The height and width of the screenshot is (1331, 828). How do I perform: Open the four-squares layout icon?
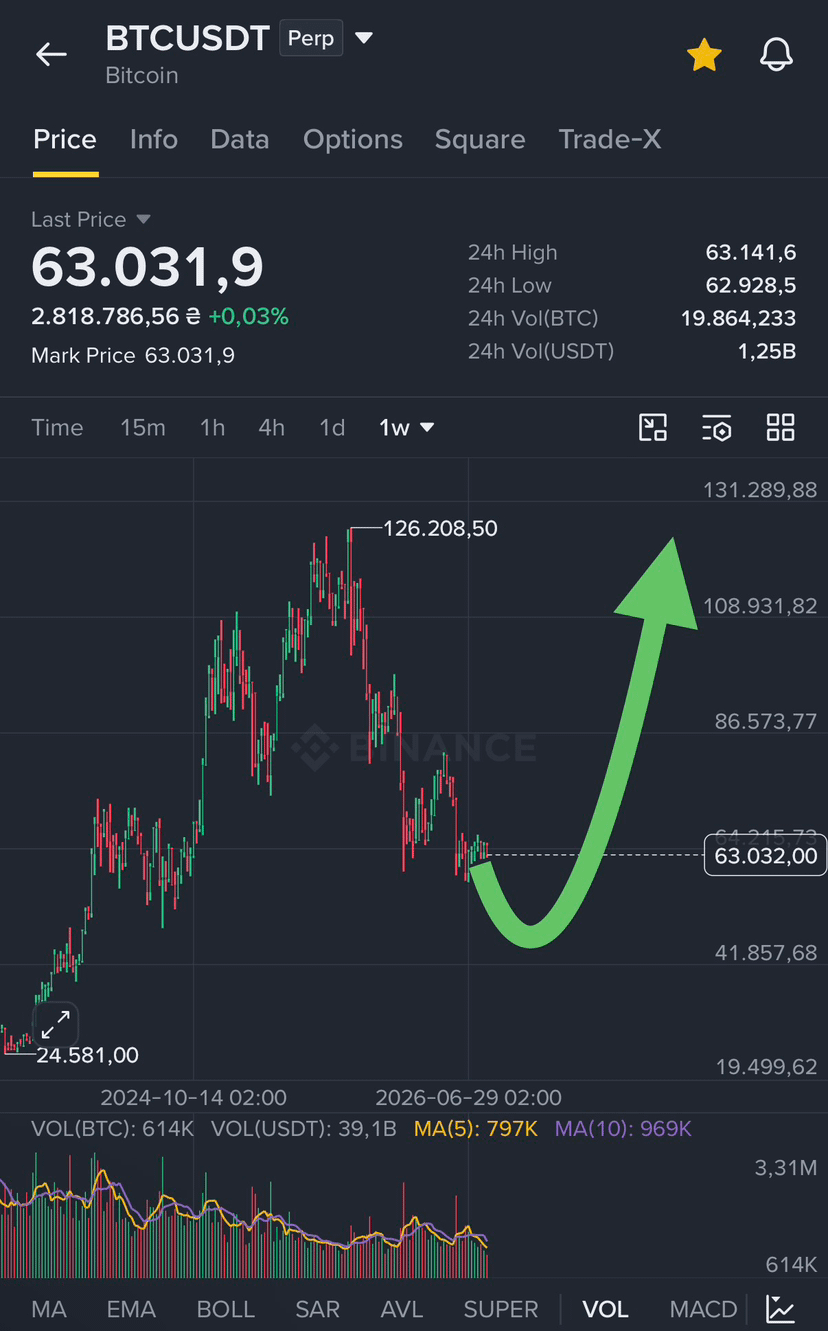(781, 428)
